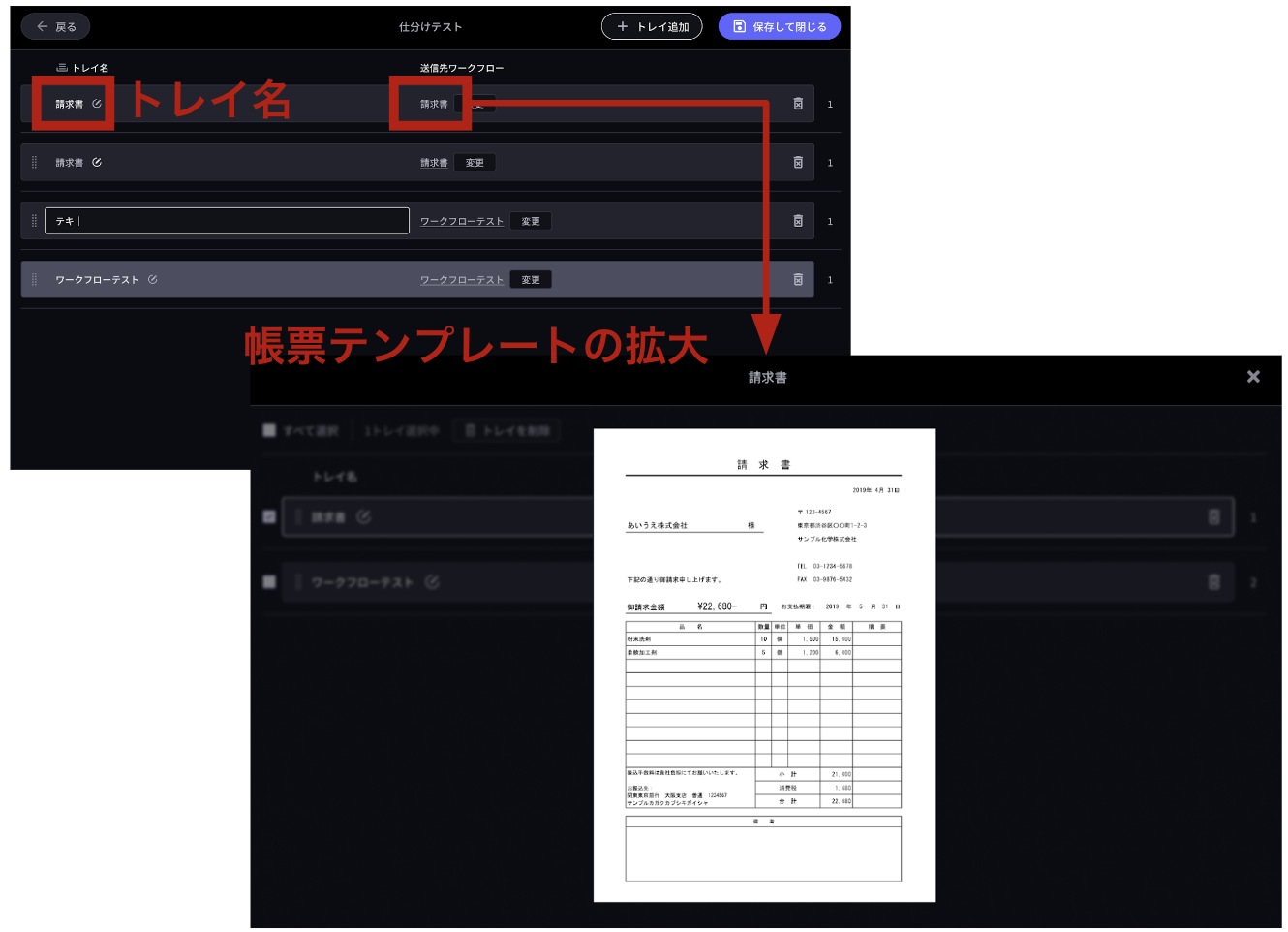Focus the tray name field containing テキ
Screen dimensions: 1288x932
coord(228,221)
